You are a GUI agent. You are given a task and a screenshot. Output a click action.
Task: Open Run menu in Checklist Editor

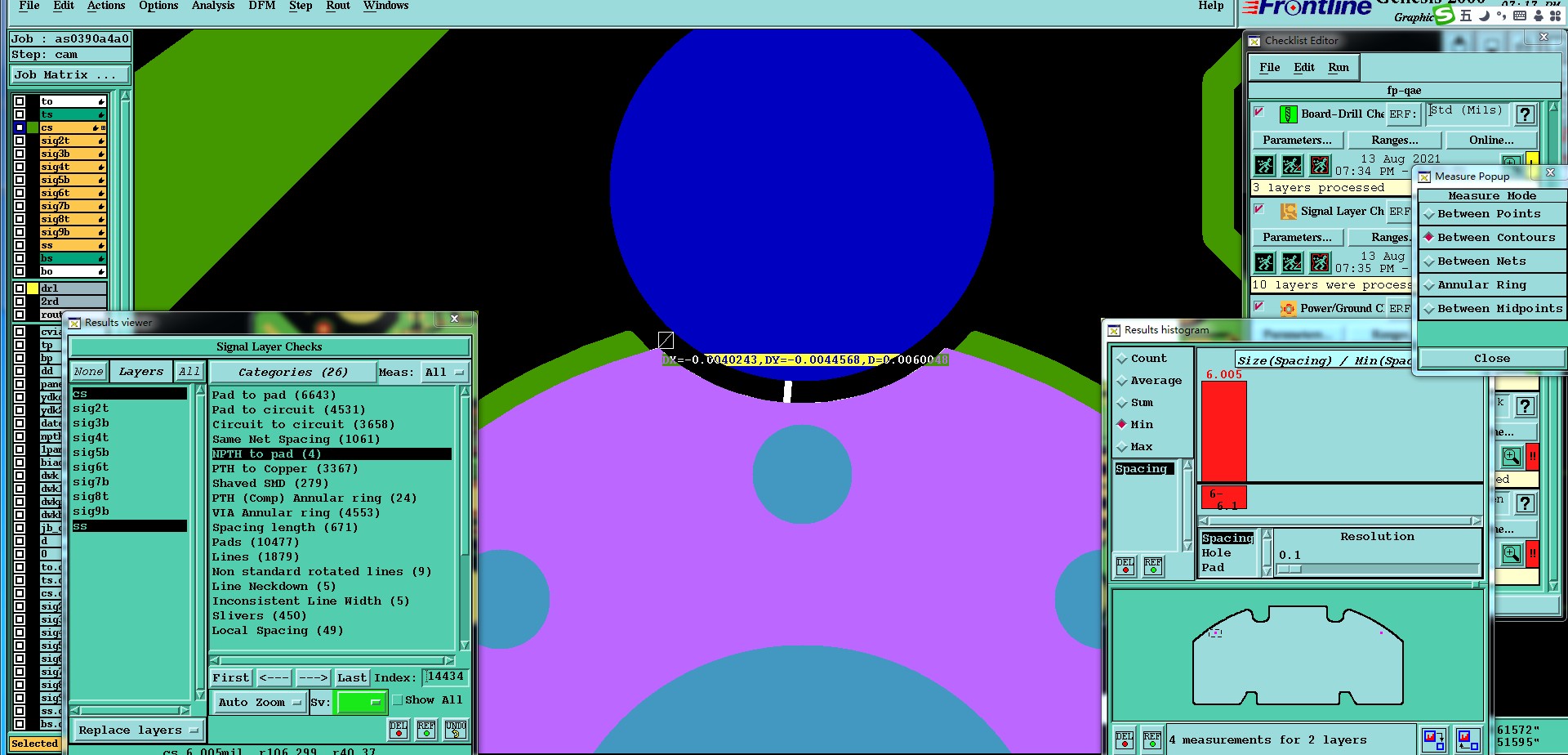pos(1339,68)
